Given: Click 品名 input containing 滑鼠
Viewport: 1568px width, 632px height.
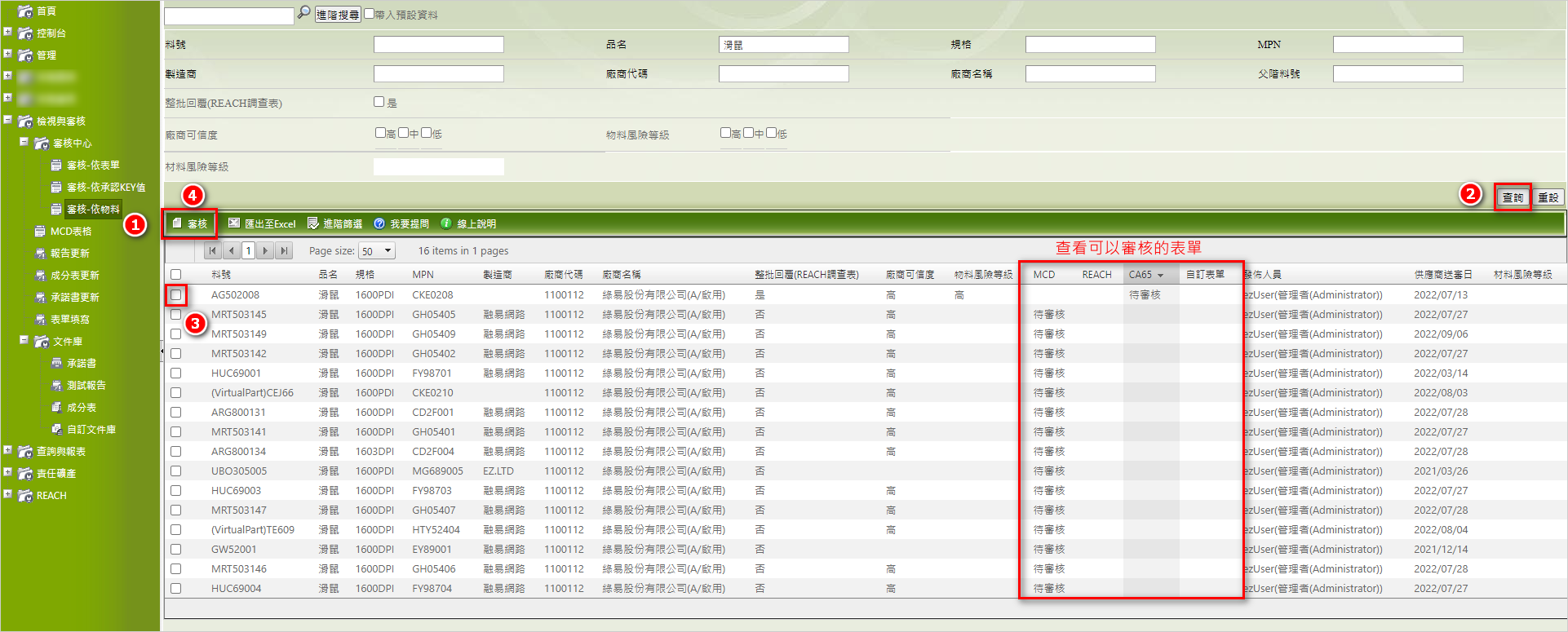Looking at the screenshot, I should click(784, 44).
